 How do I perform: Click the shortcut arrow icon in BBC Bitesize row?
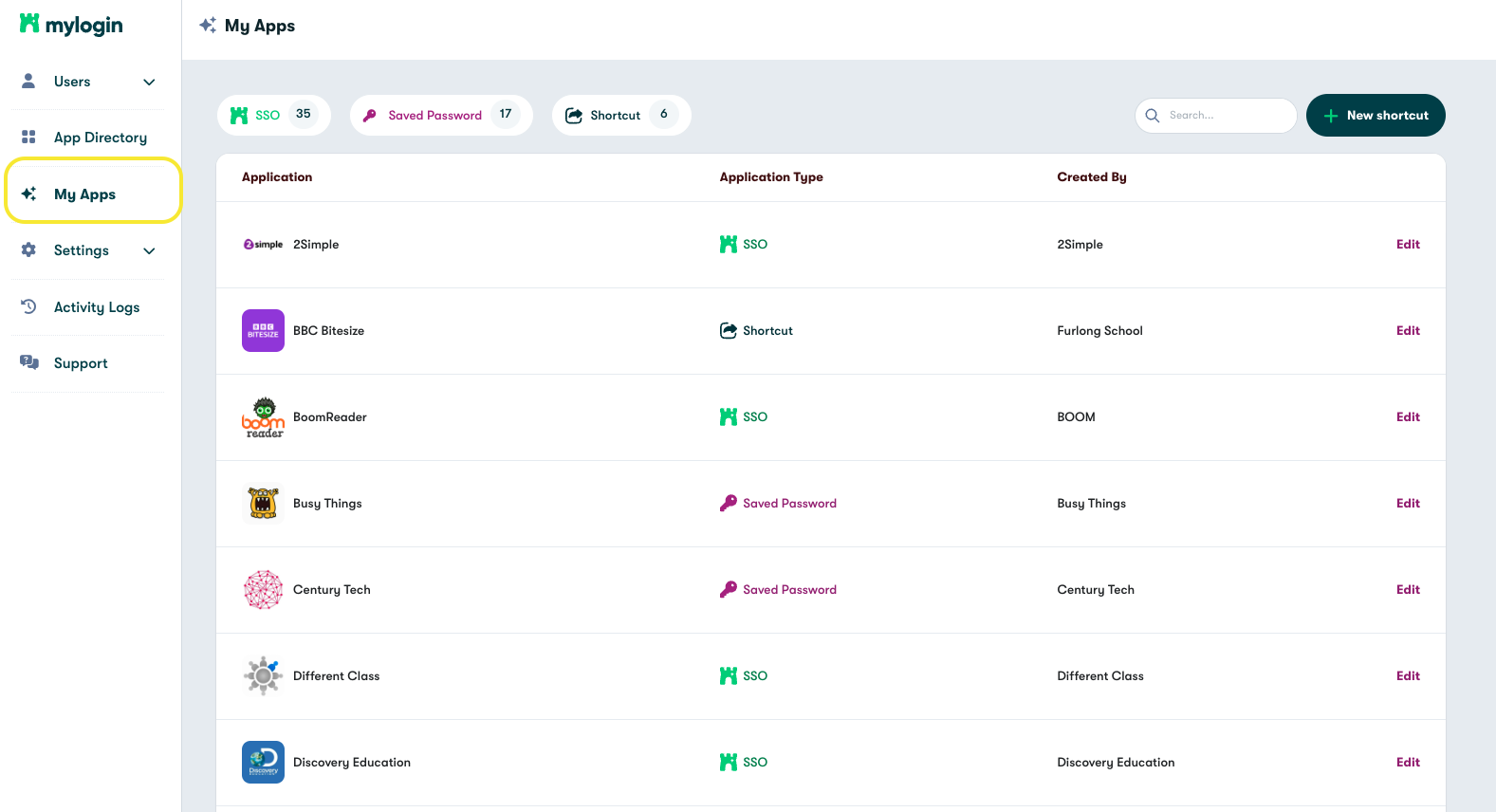pos(729,330)
